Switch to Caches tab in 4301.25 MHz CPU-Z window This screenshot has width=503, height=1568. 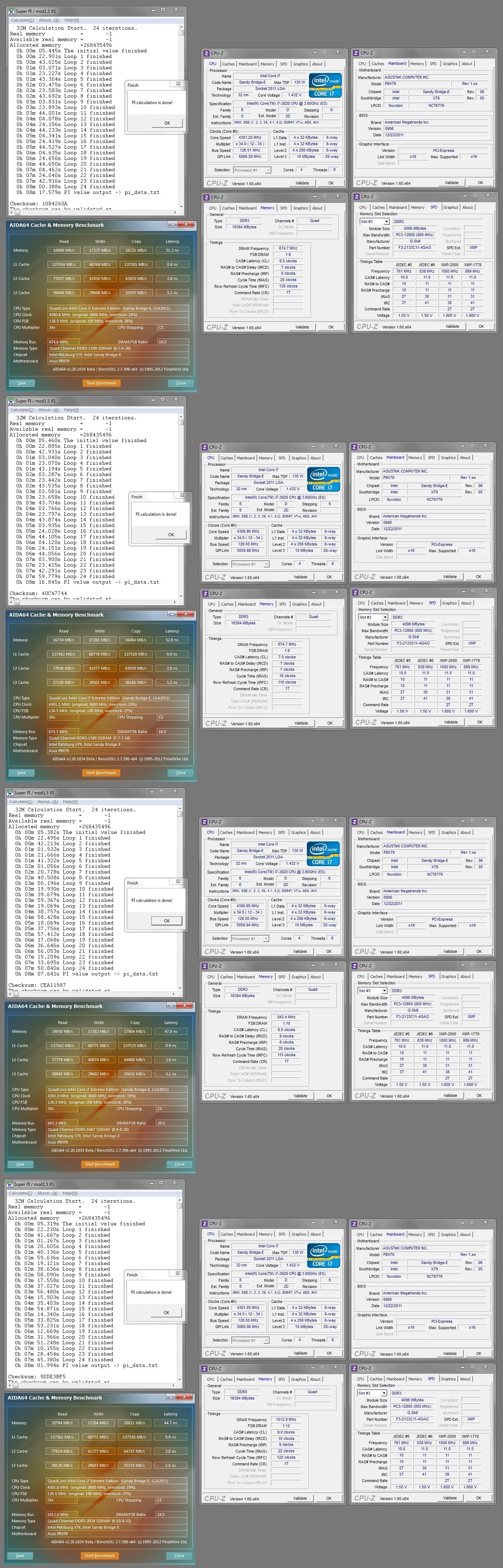pos(228,63)
